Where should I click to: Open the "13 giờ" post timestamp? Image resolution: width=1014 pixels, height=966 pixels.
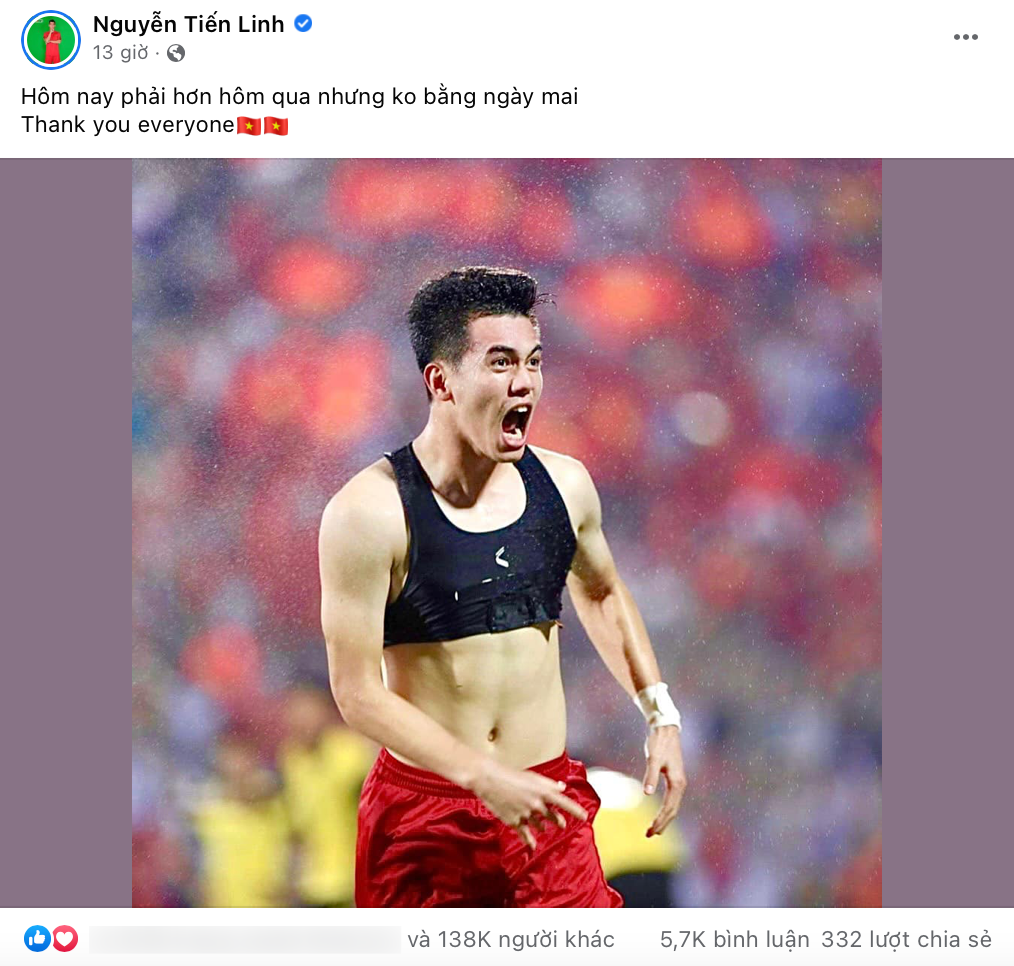(x=120, y=53)
